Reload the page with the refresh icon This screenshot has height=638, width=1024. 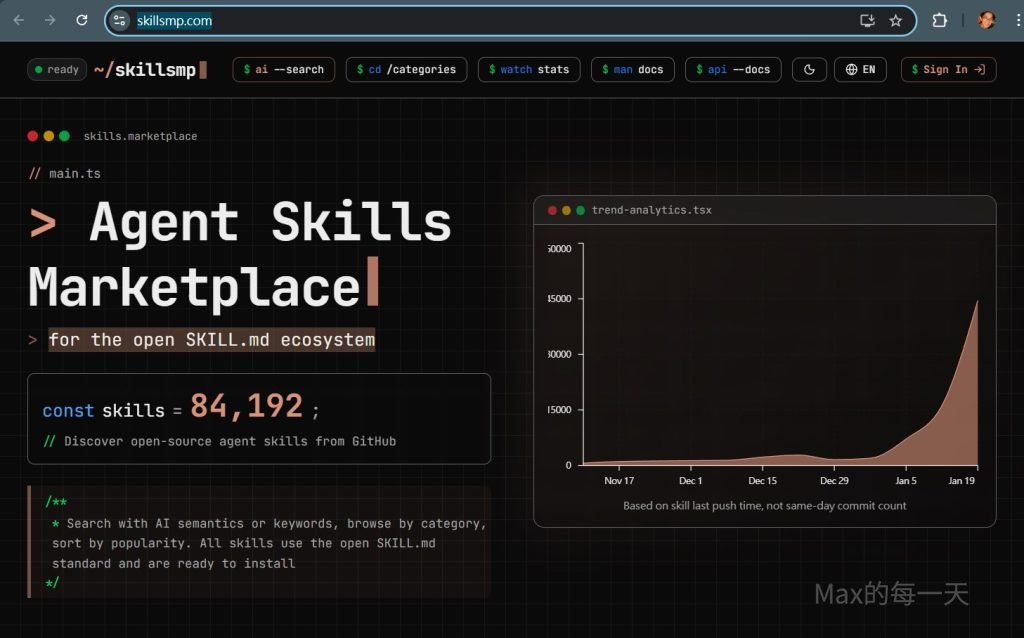(82, 20)
